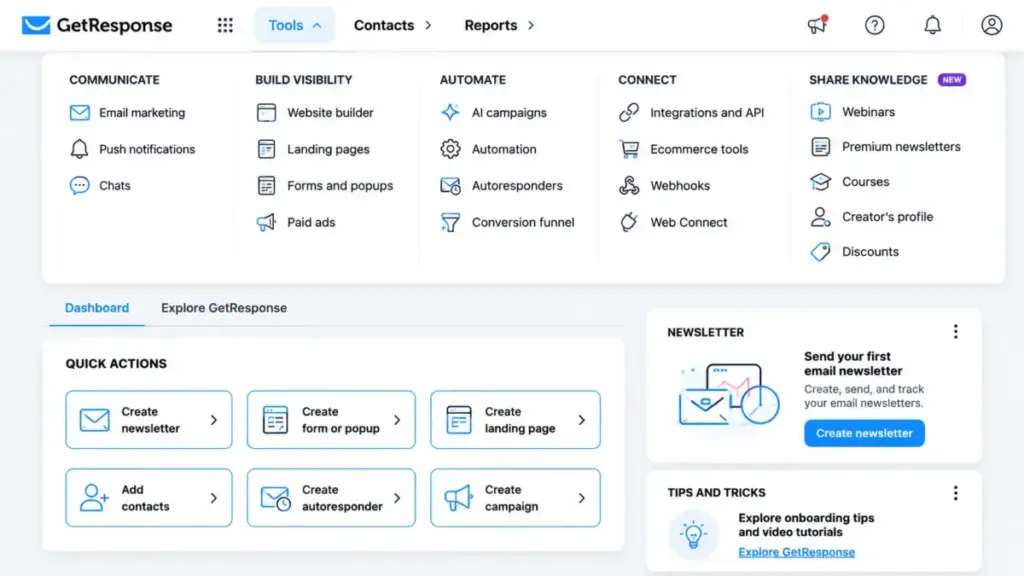1024x576 pixels.
Task: Click Create autoresponder quick action
Action: coord(331,498)
